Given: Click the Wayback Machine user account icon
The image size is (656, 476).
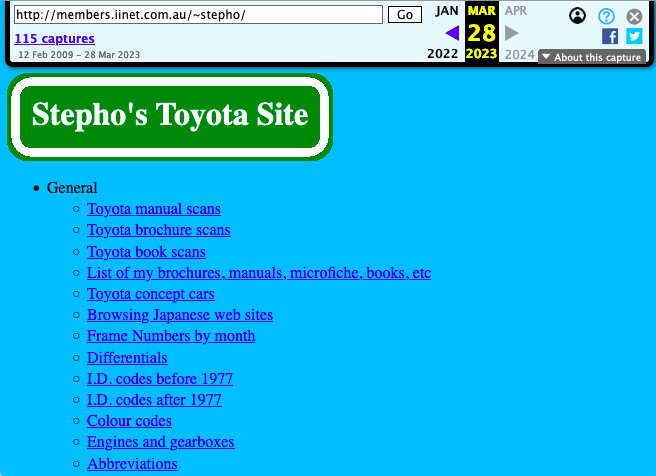Looking at the screenshot, I should coord(577,16).
